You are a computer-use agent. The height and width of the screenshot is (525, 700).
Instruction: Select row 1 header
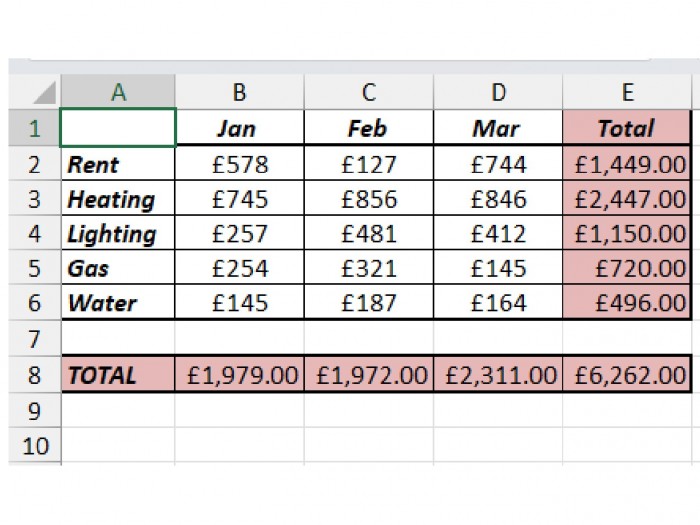[35, 128]
